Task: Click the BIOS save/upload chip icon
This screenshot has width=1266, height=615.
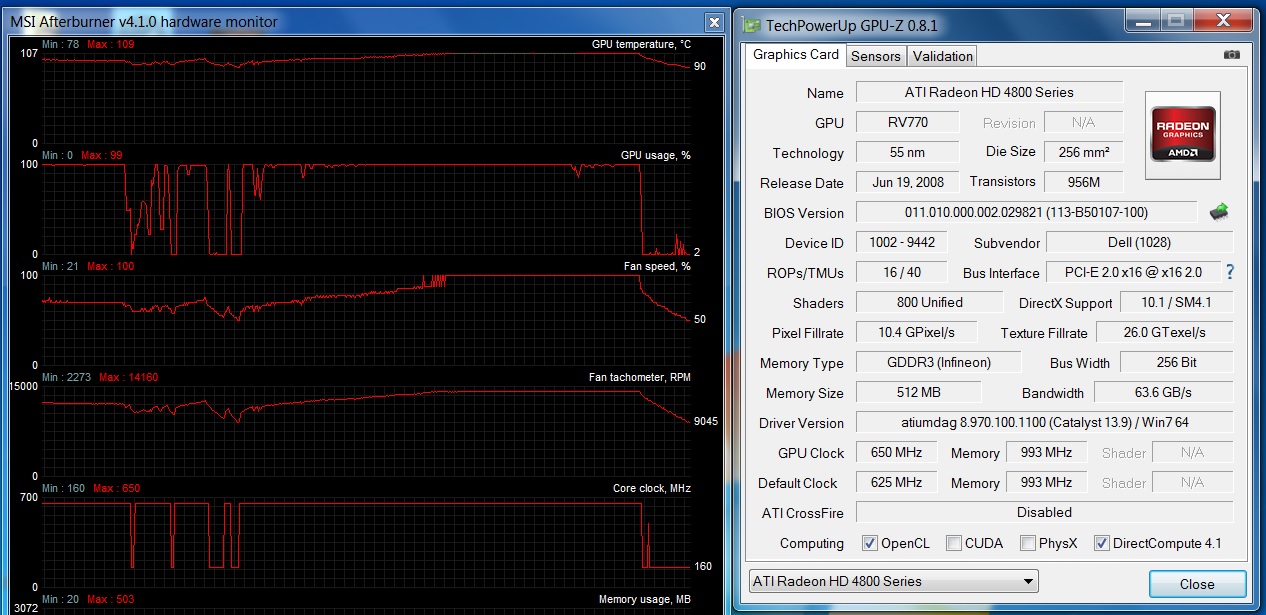Action: coord(1219,212)
